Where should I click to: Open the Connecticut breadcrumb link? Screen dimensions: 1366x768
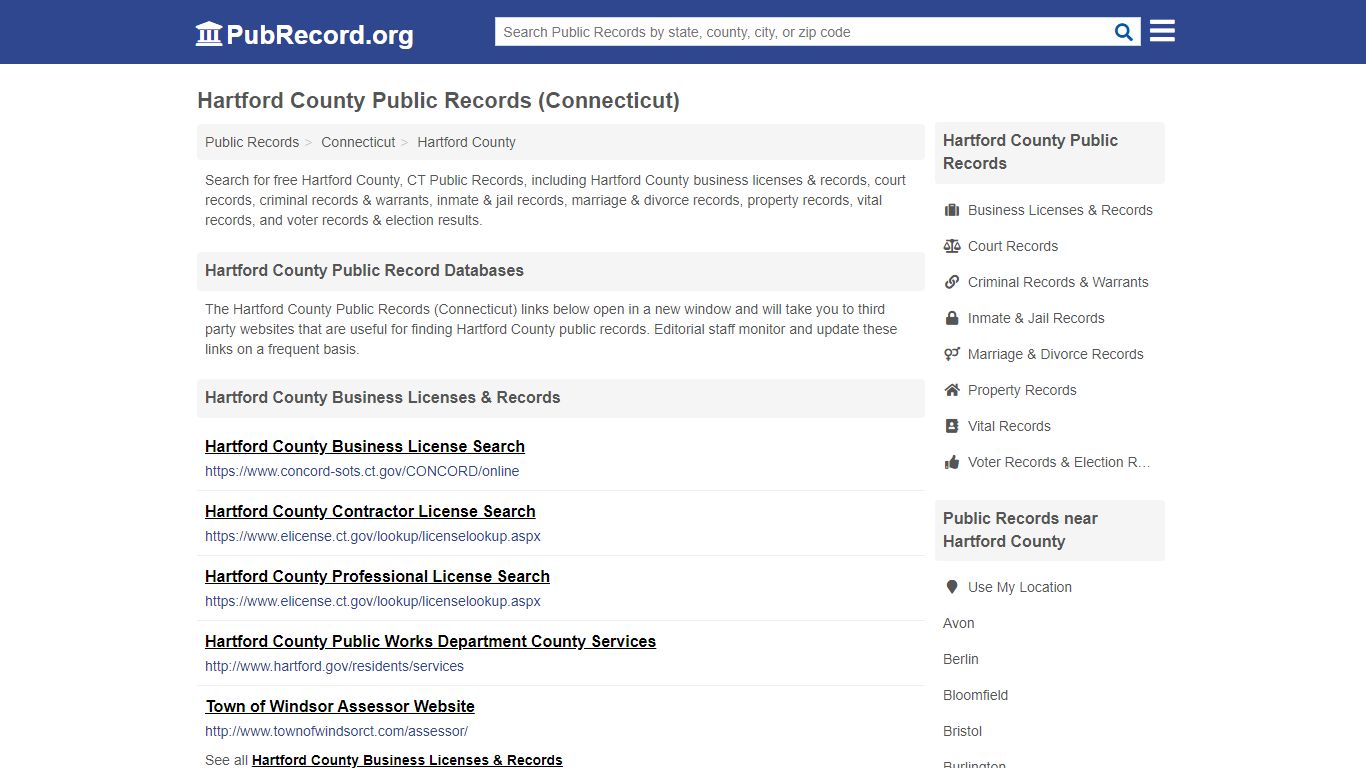point(358,142)
